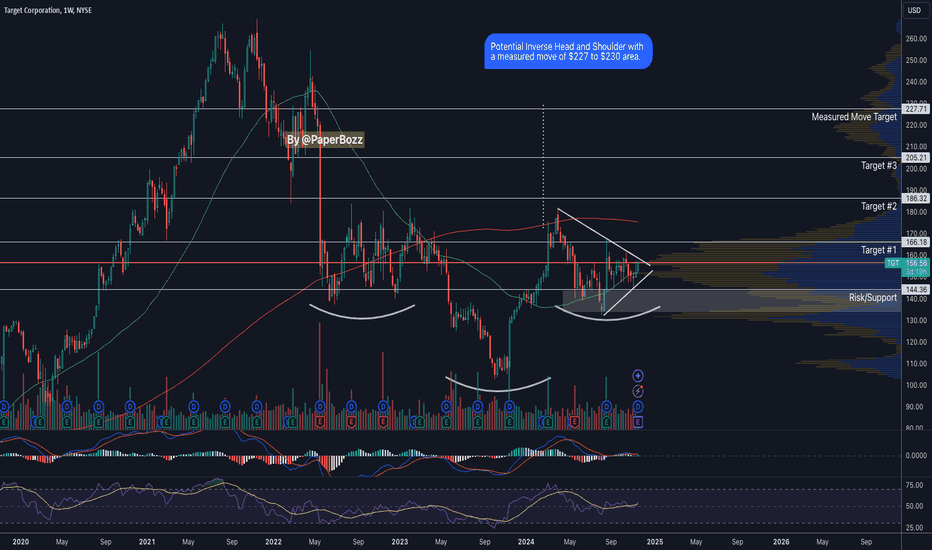Click the 100.00 price axis value

click(916, 385)
